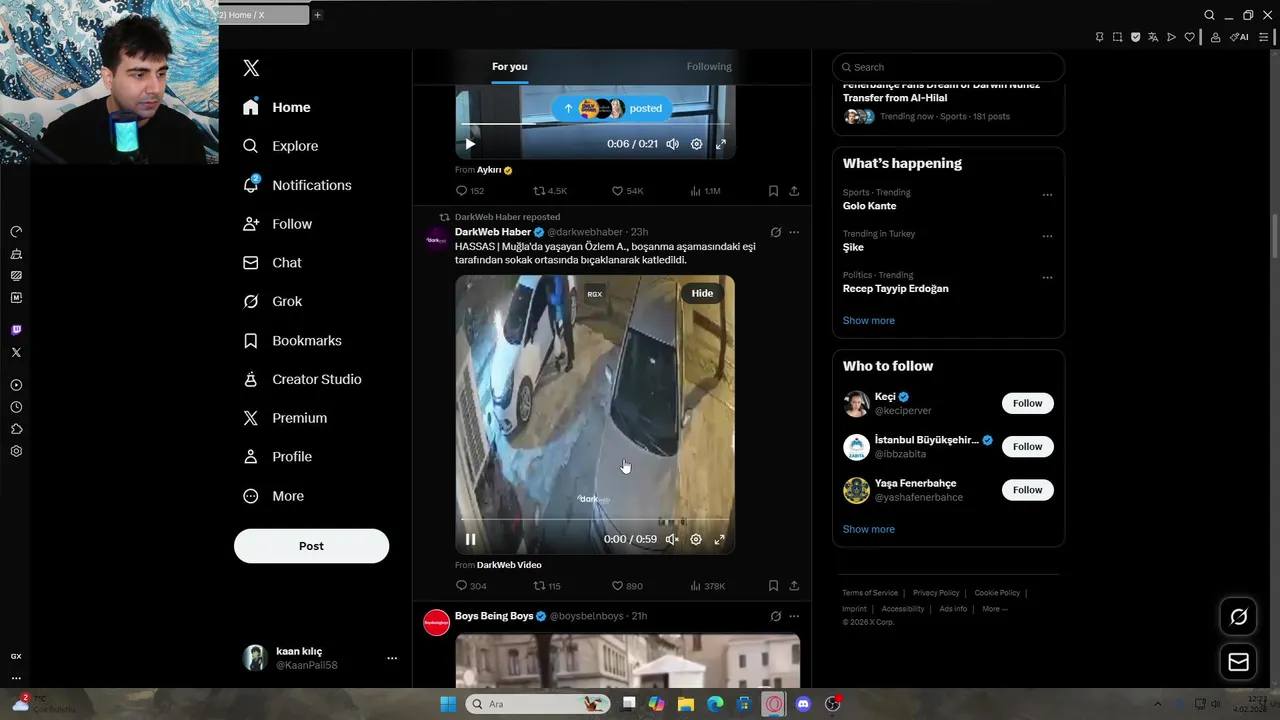The image size is (1280, 720).
Task: Open options for Recep Tayyip Erdoğan trend
Action: tap(1047, 278)
